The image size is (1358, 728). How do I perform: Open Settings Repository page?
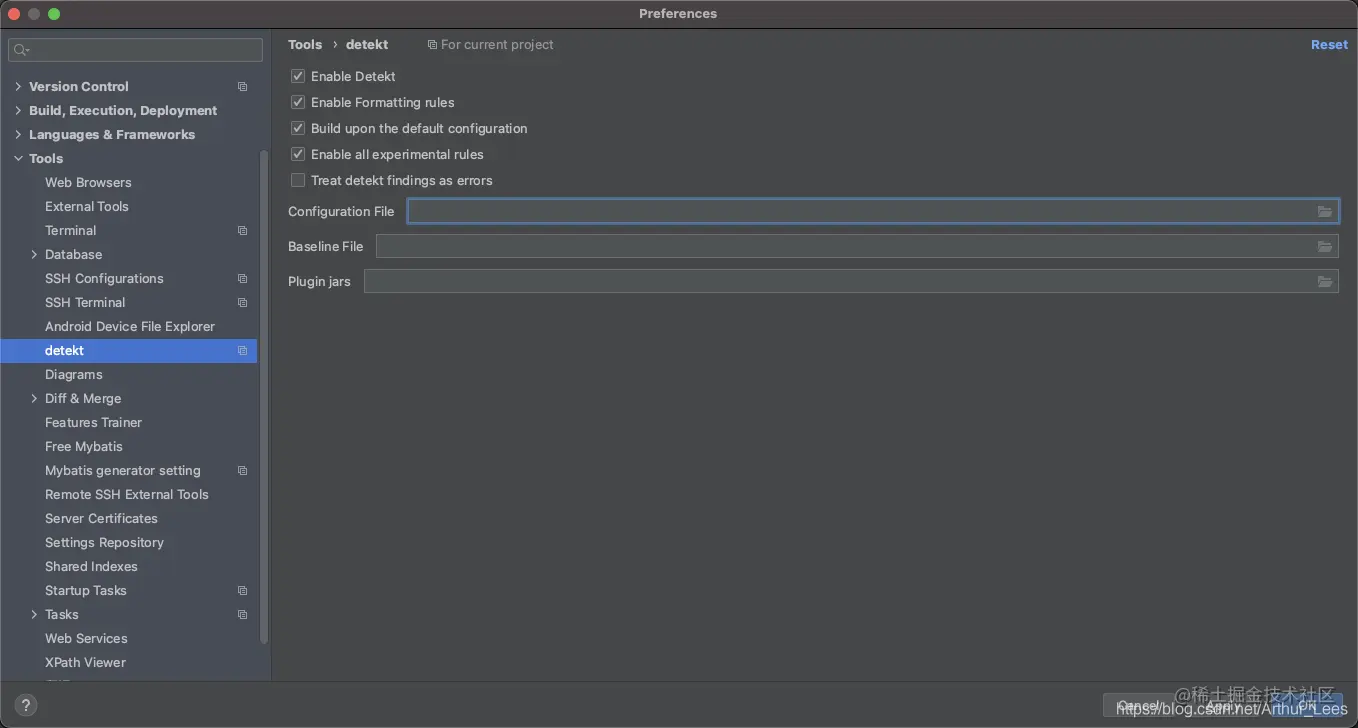[104, 542]
